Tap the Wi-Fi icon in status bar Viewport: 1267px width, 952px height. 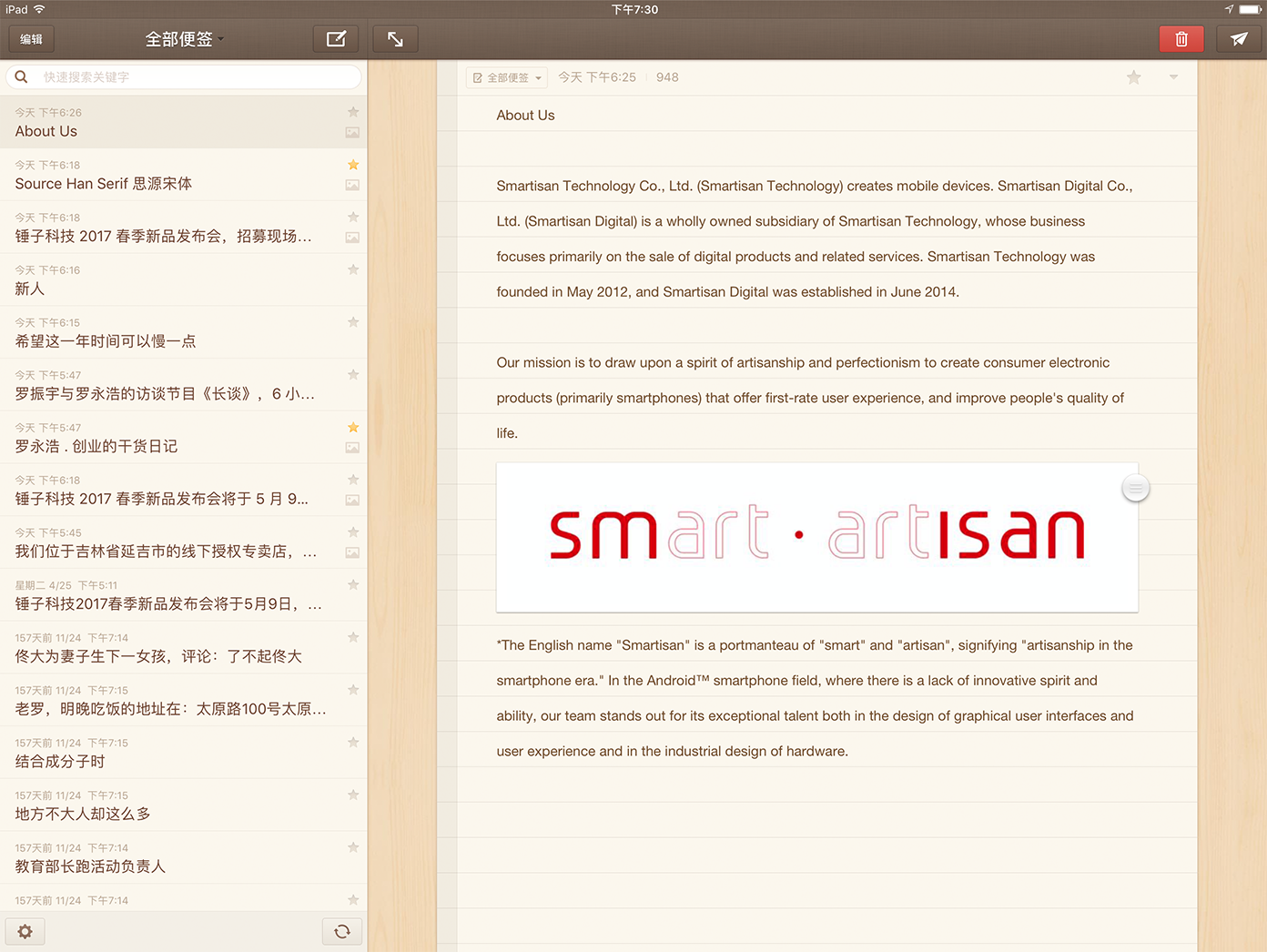pyautogui.click(x=39, y=9)
